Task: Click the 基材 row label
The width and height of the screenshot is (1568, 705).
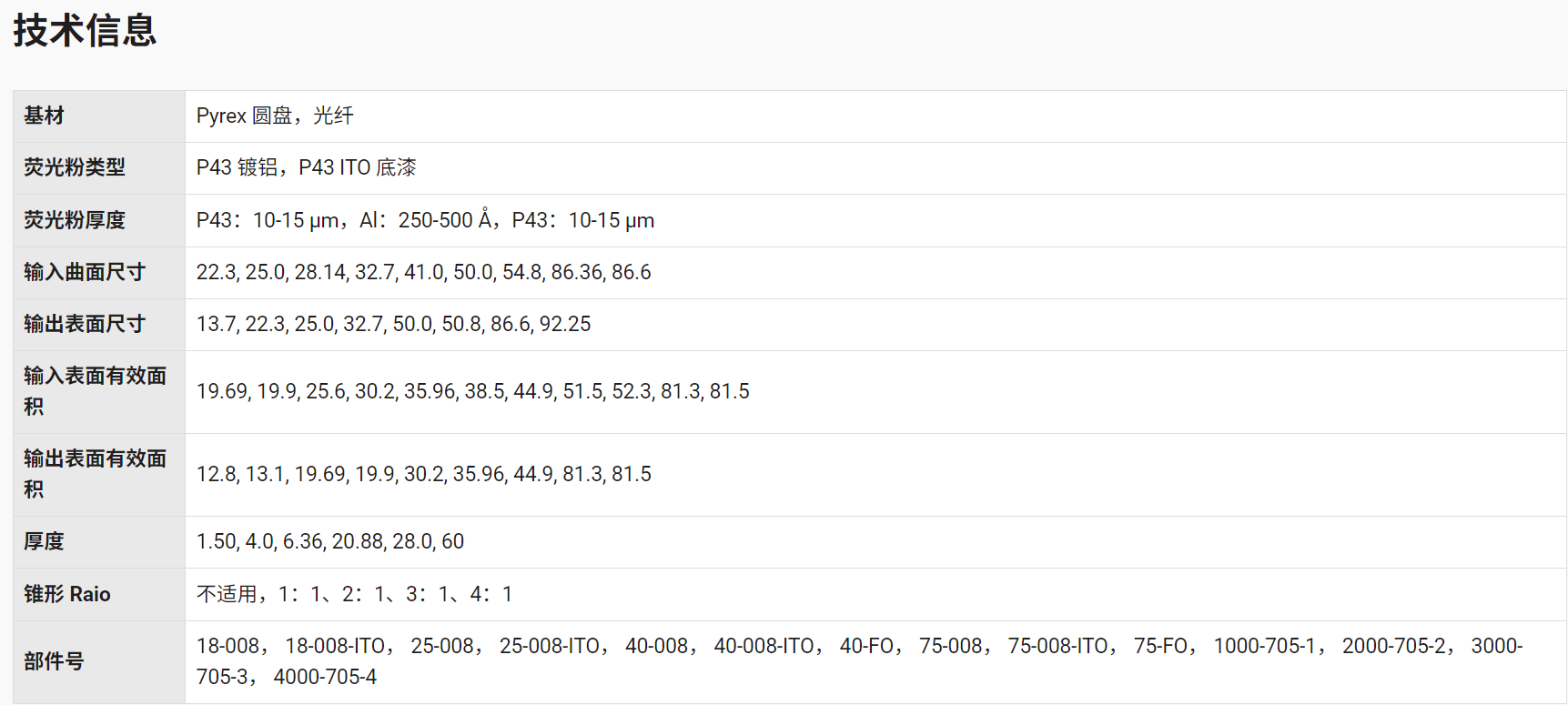Action: click(x=44, y=116)
